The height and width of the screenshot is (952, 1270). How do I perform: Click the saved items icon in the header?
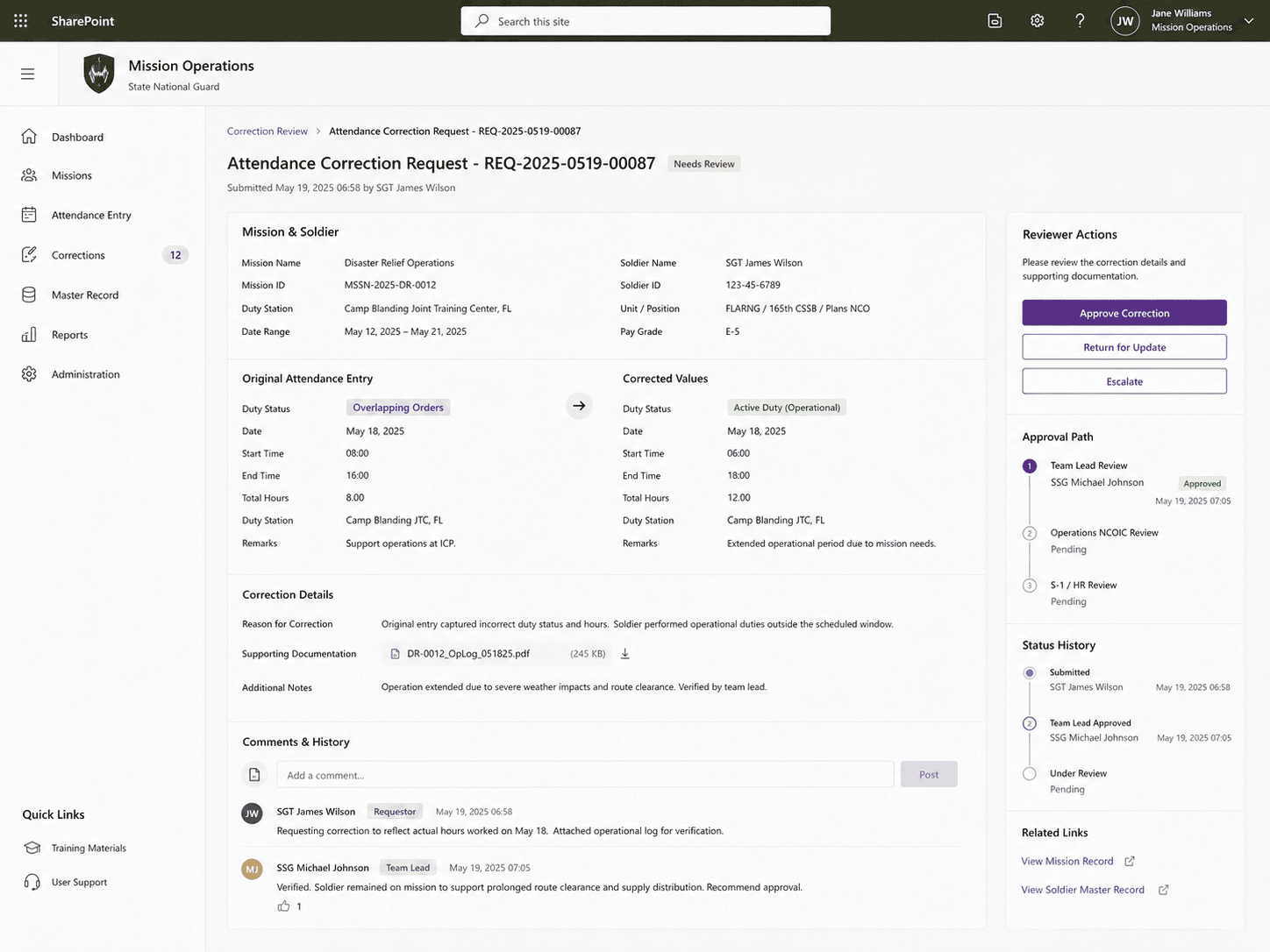click(995, 21)
